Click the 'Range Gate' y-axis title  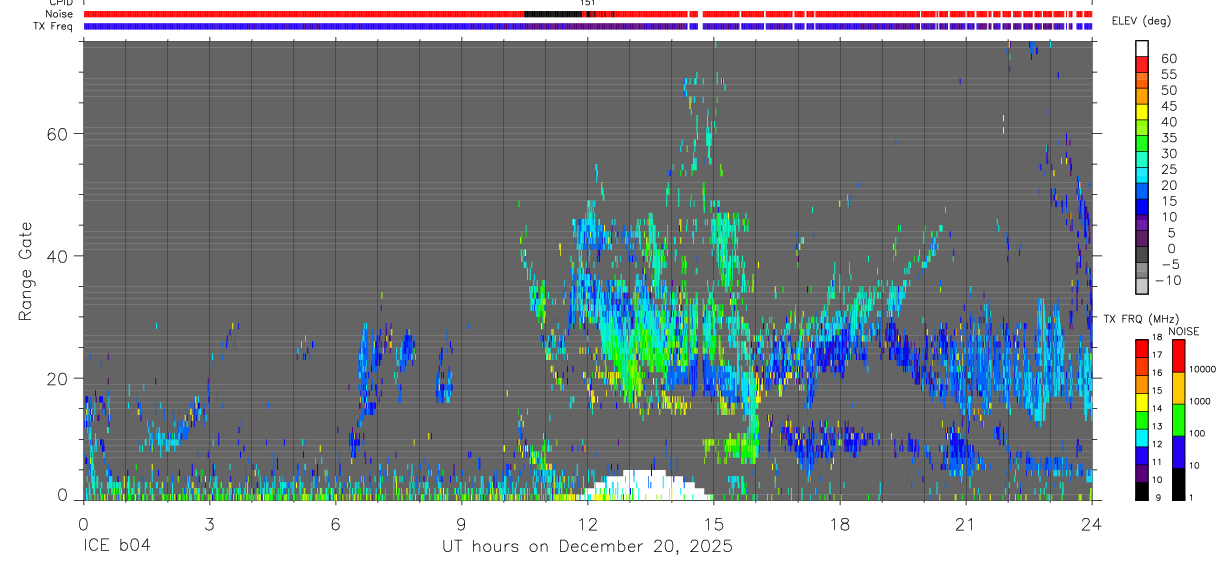click(x=26, y=271)
